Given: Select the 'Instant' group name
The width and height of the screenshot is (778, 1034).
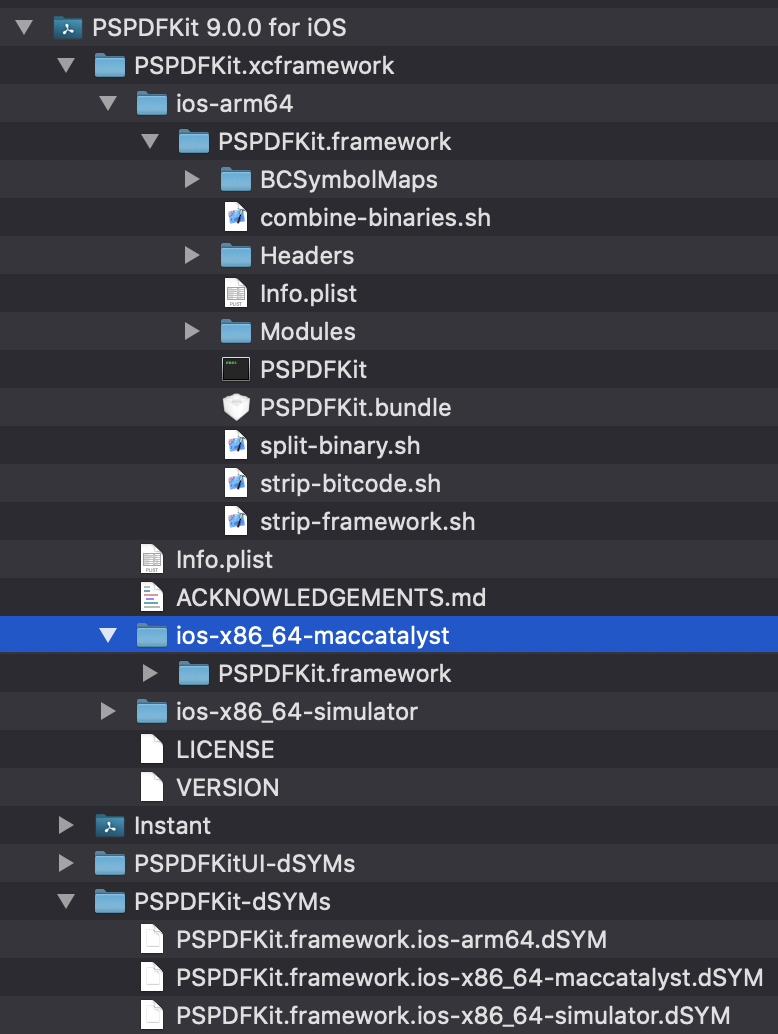Looking at the screenshot, I should pos(172,826).
